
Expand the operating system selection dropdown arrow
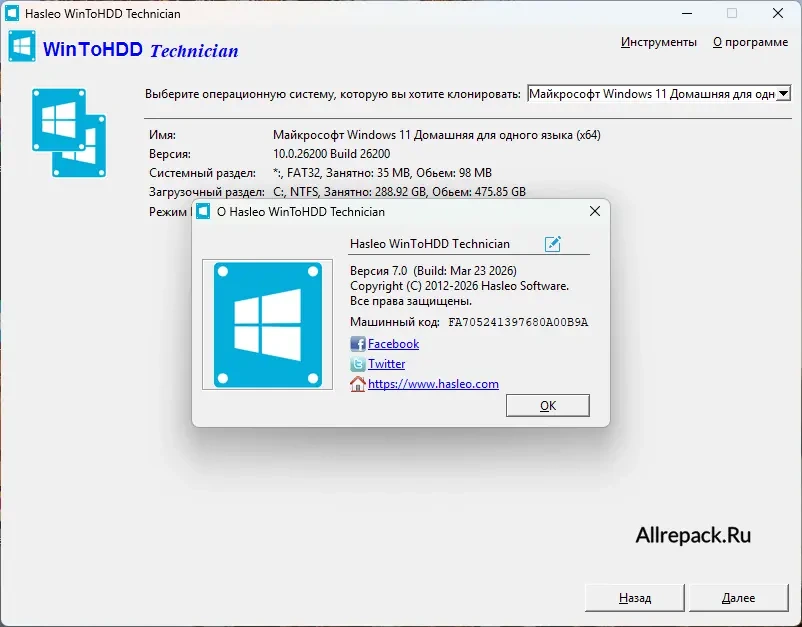783,94
